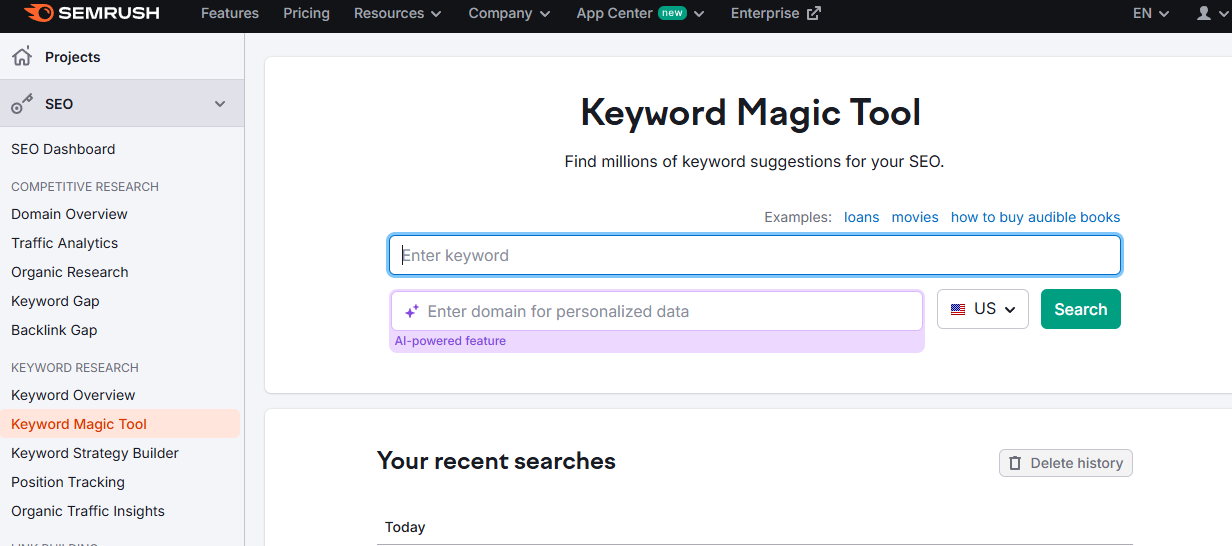Click the SEO key icon
This screenshot has width=1232, height=546.
point(22,104)
